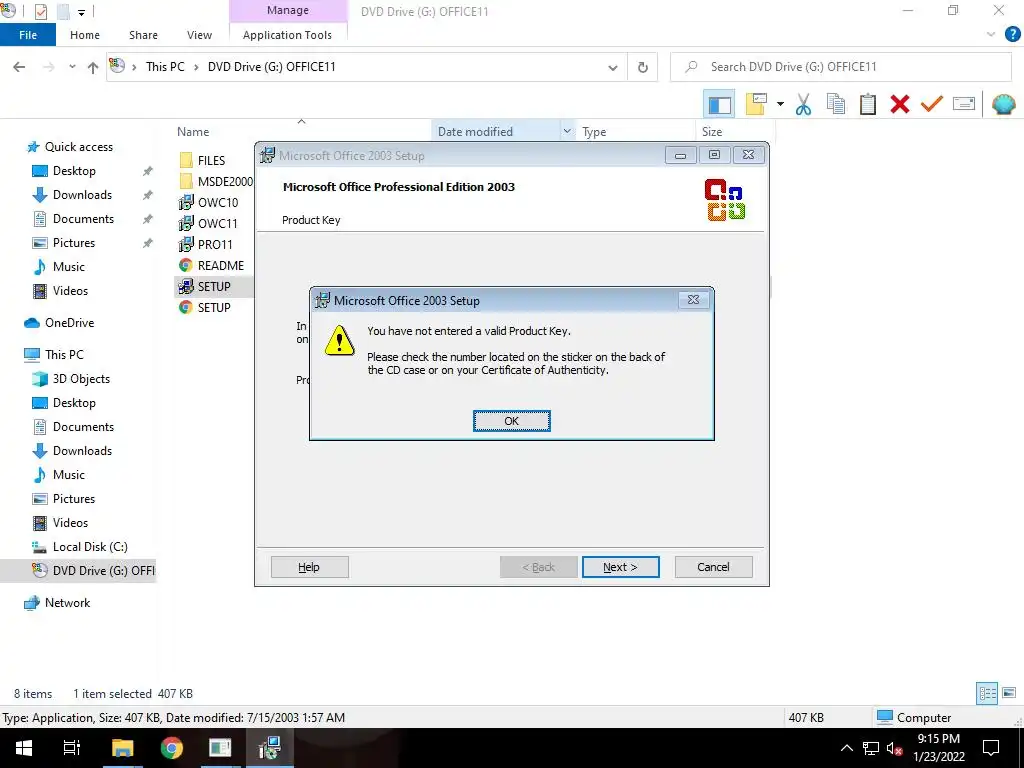Expand the ribbon with the chevron
This screenshot has height=768, width=1024.
pyautogui.click(x=991, y=35)
